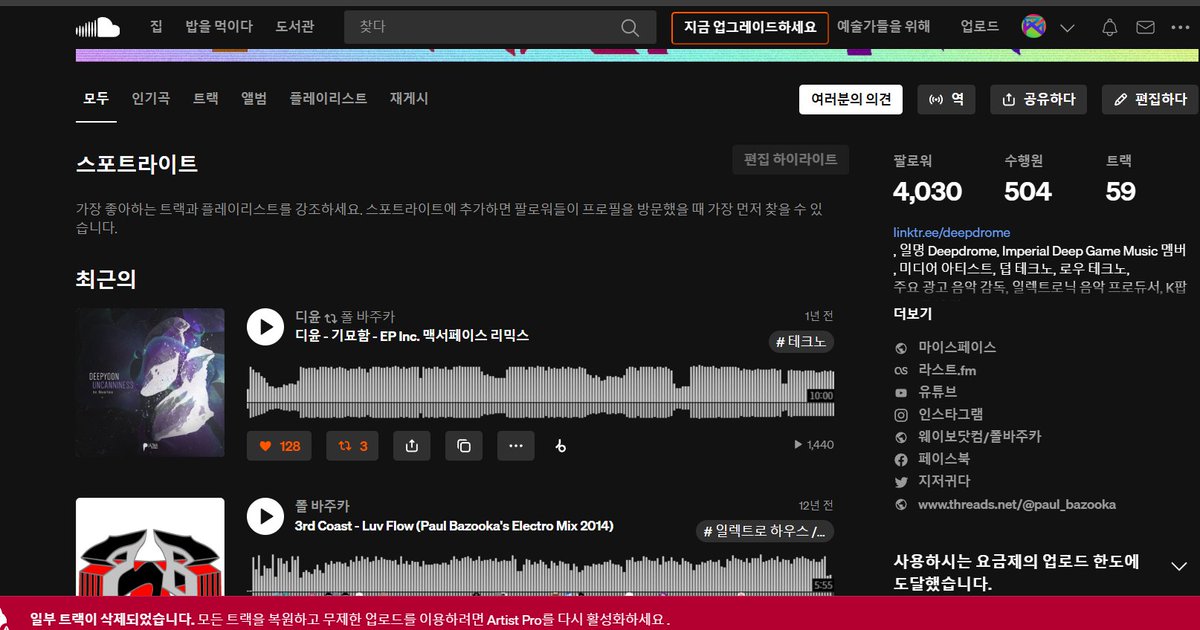Image resolution: width=1200 pixels, height=630 pixels.
Task: Repost the 디윤 track with 3 reposts
Action: [353, 446]
